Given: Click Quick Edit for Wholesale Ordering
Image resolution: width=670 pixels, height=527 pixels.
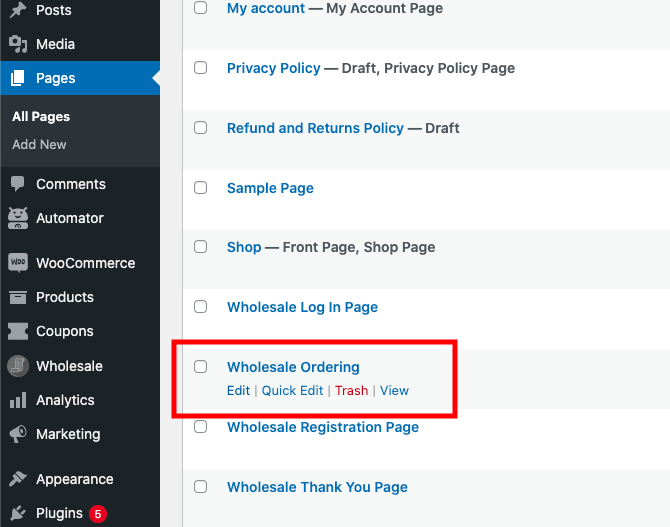Looking at the screenshot, I should (x=292, y=390).
